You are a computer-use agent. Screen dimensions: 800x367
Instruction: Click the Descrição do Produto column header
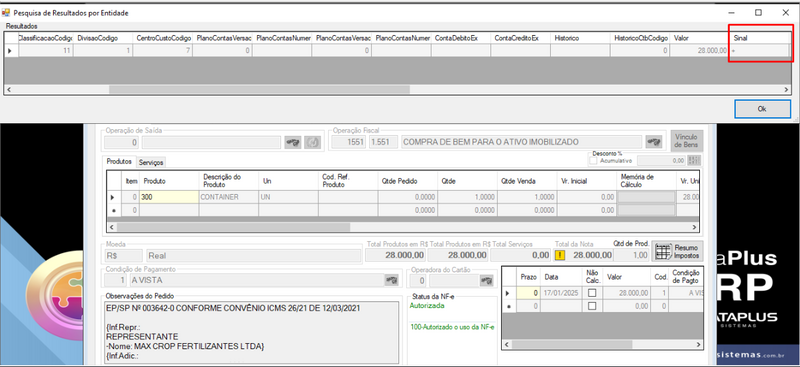click(x=228, y=181)
